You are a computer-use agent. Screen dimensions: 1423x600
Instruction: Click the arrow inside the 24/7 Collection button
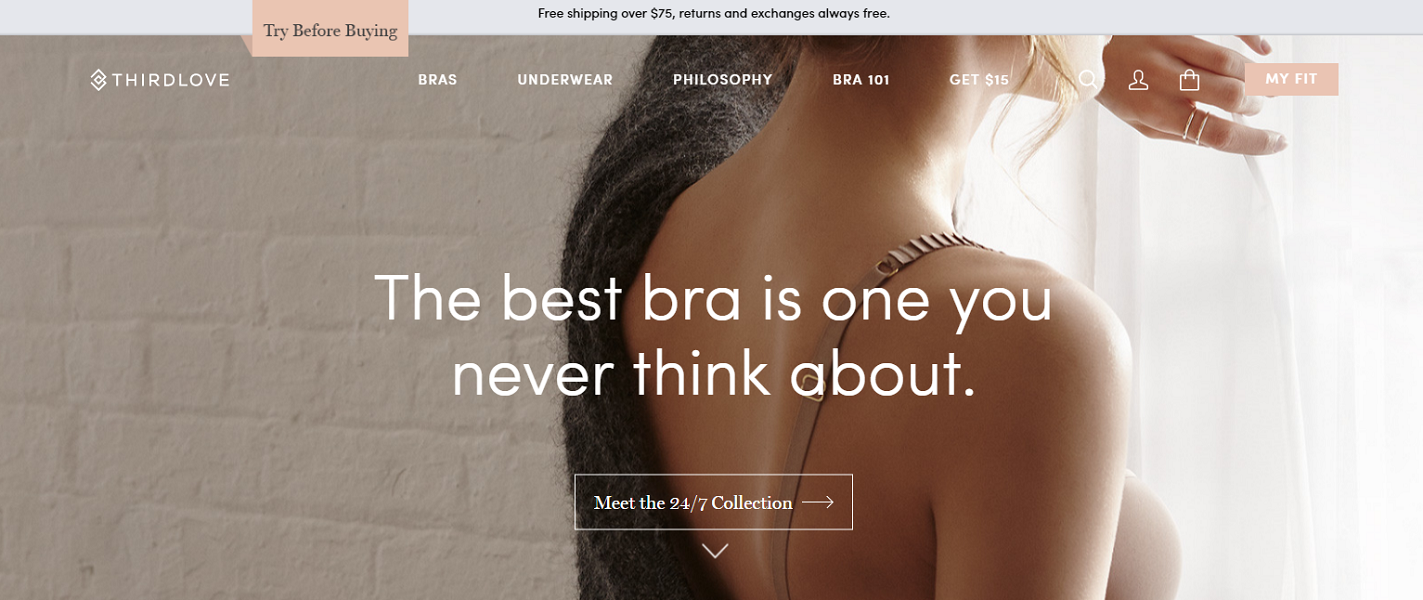pyautogui.click(x=817, y=502)
